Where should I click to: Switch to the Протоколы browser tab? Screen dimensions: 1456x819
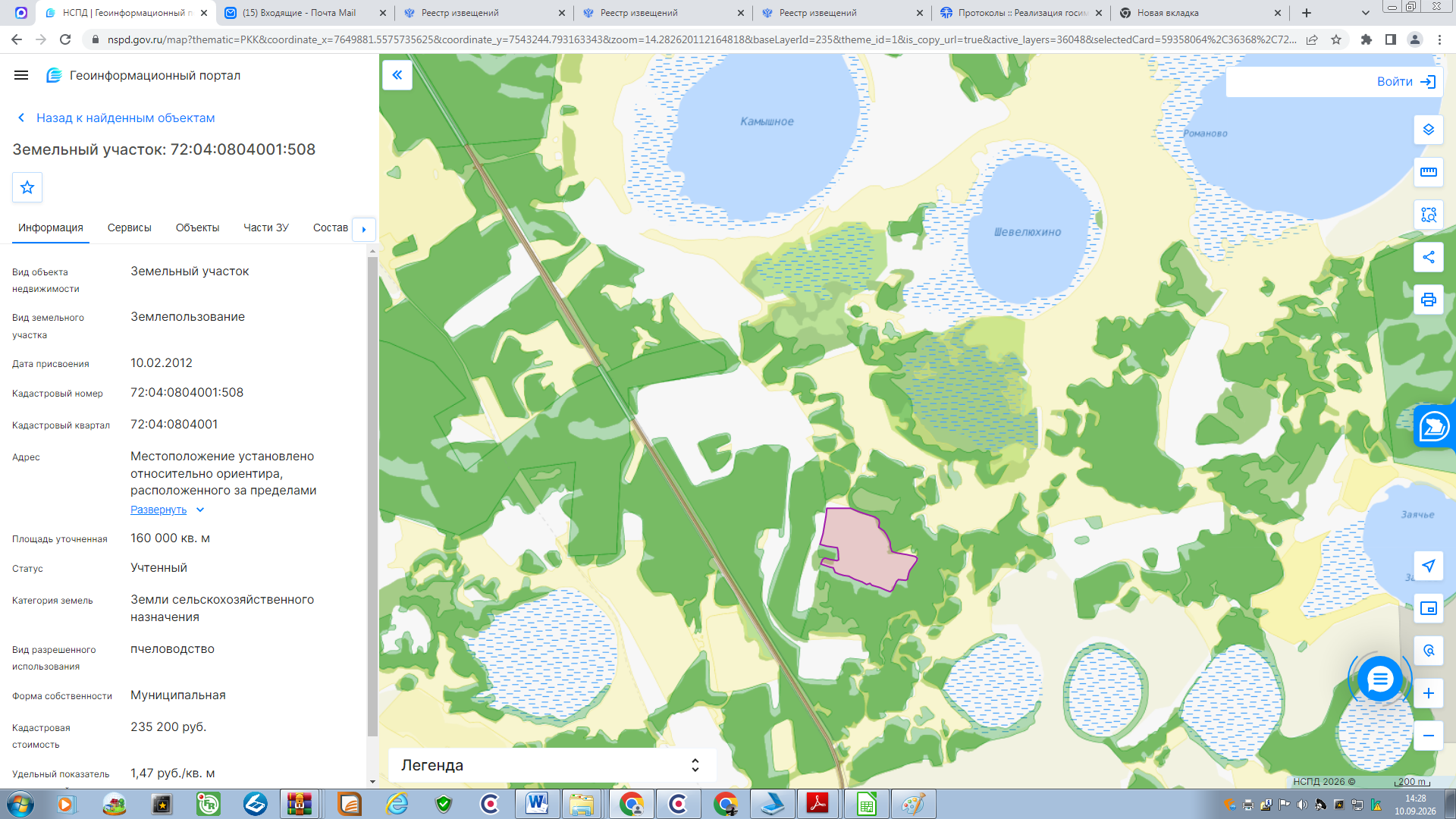tap(1021, 13)
